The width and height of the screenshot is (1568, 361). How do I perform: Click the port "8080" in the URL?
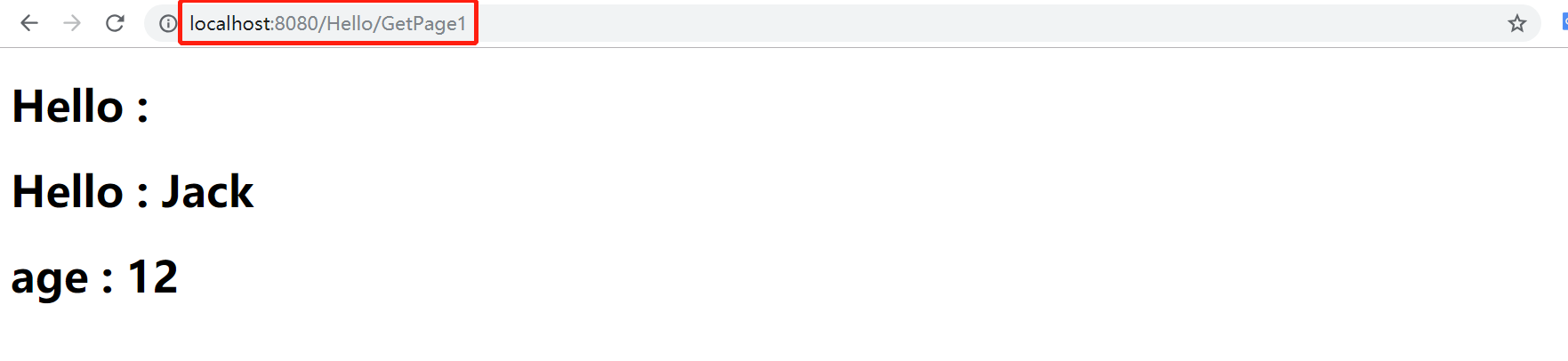click(x=296, y=24)
